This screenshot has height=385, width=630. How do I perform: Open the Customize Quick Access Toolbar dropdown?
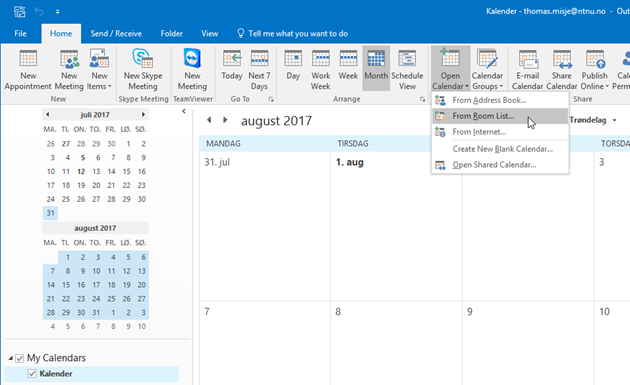tap(57, 12)
